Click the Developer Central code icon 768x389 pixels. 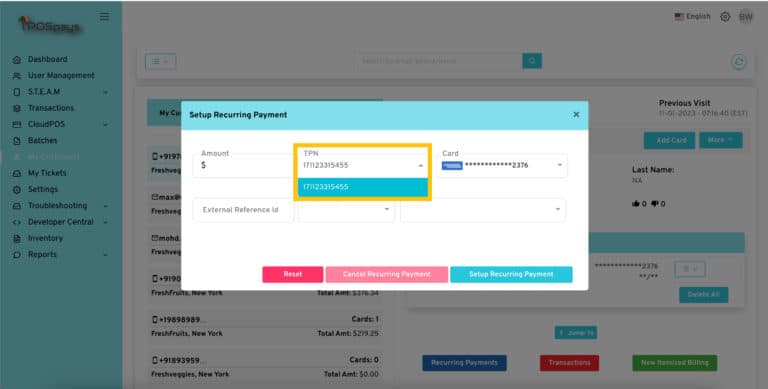click(17, 222)
